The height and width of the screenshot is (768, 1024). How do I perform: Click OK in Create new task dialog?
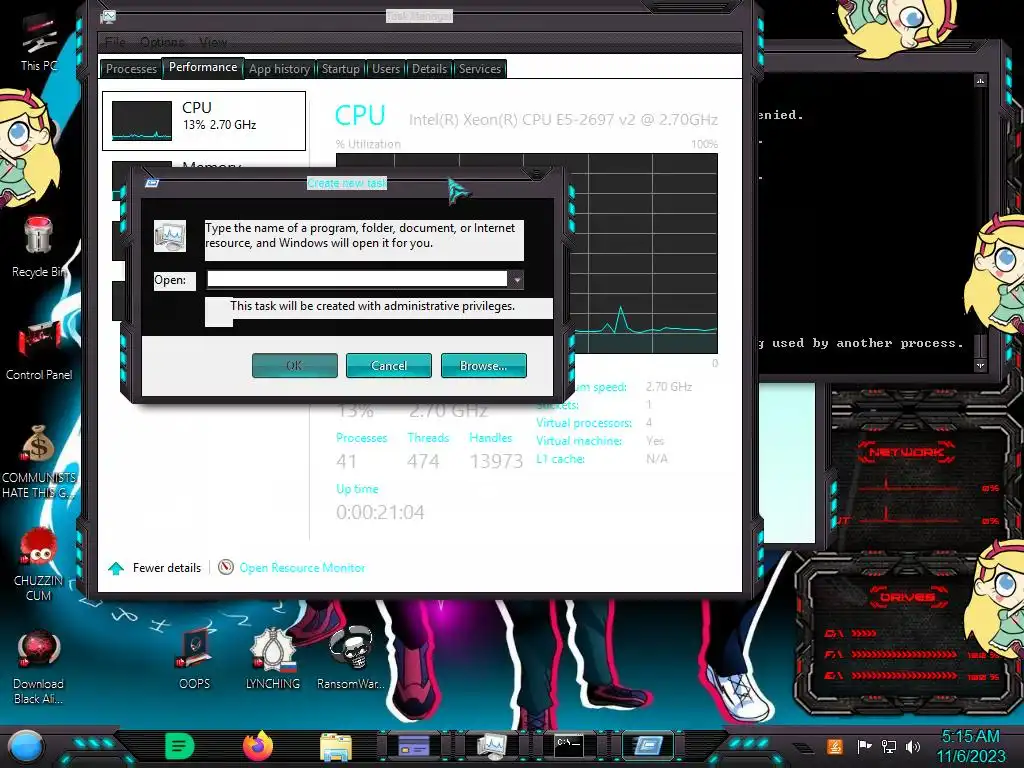295,366
